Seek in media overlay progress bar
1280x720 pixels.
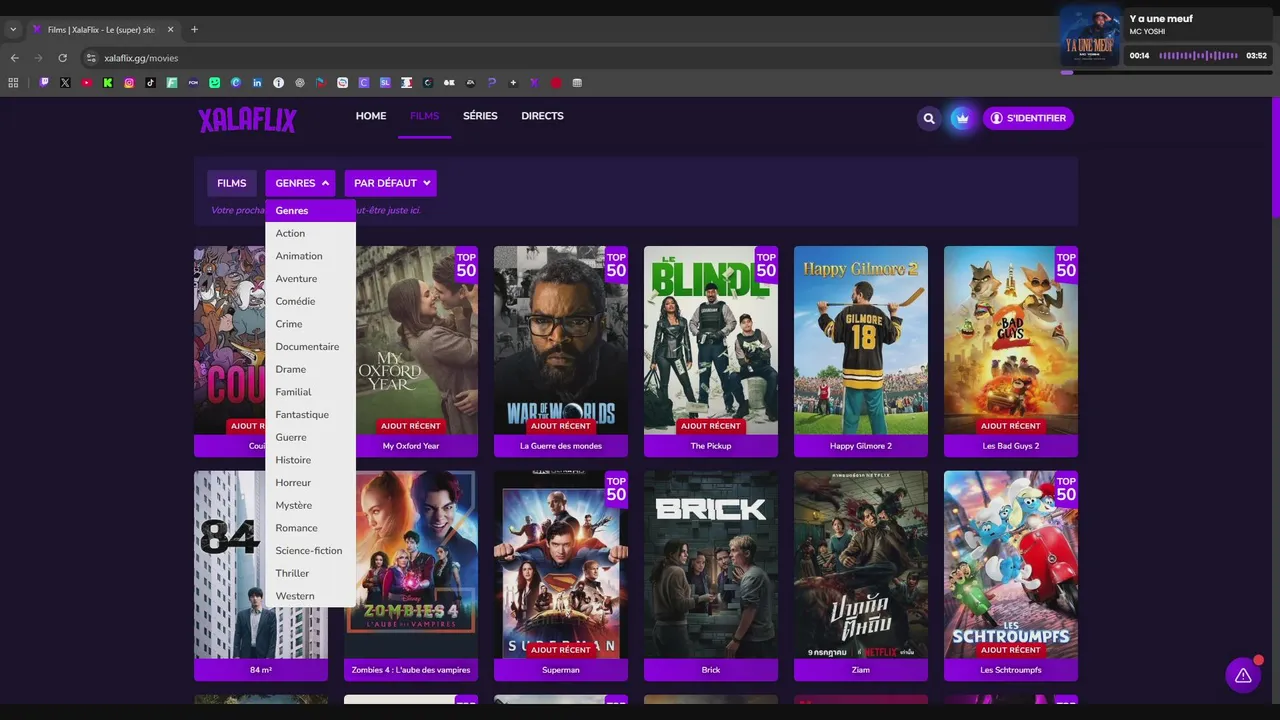point(1166,72)
